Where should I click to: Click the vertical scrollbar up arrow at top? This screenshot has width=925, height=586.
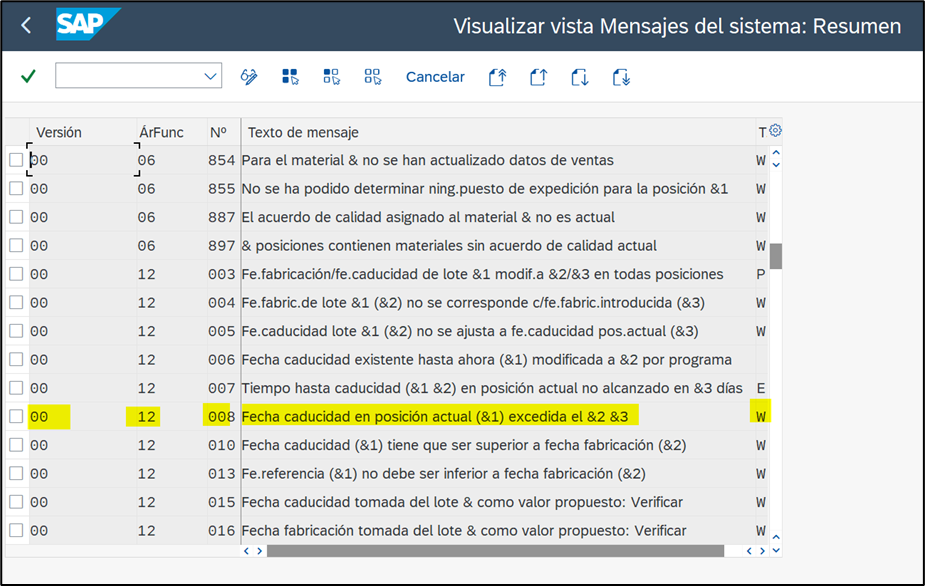776,153
